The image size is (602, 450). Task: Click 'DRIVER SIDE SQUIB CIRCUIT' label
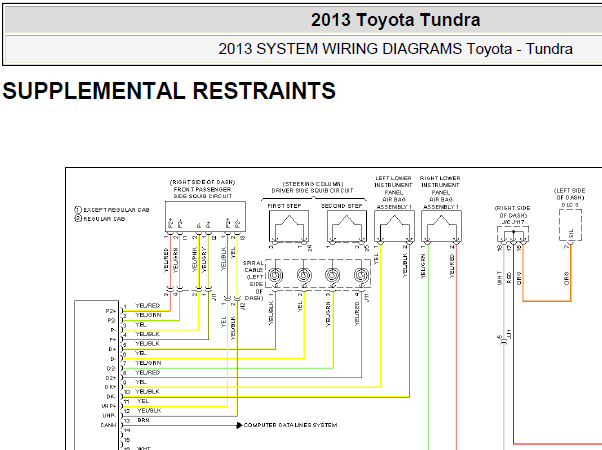click(x=312, y=190)
